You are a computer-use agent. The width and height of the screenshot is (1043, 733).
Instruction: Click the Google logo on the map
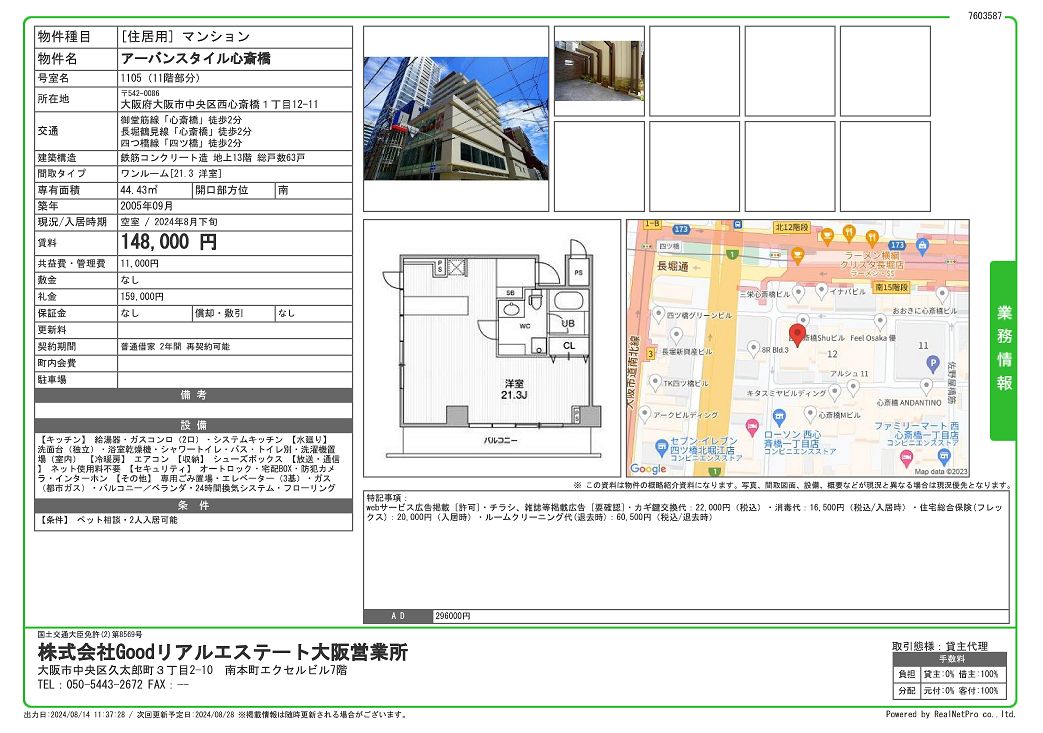tap(648, 468)
